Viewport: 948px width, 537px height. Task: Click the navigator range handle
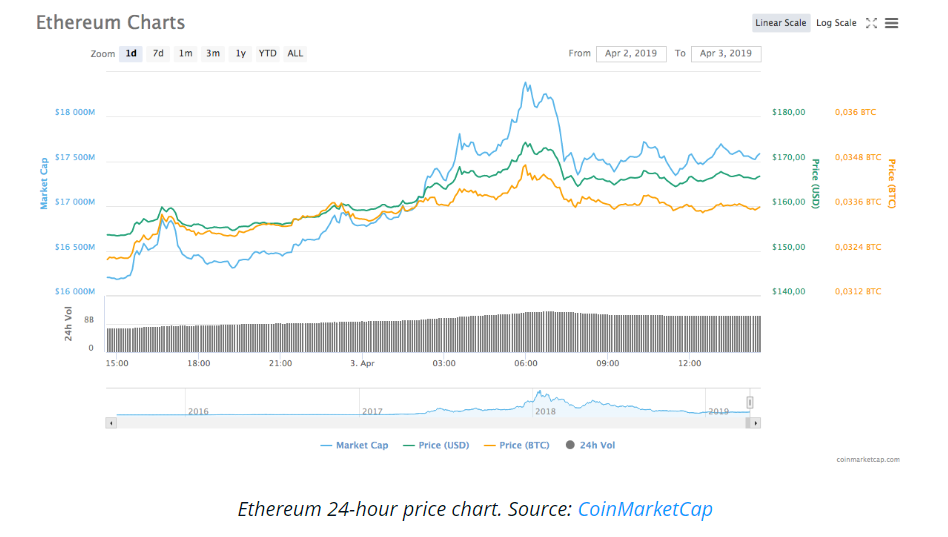[750, 402]
